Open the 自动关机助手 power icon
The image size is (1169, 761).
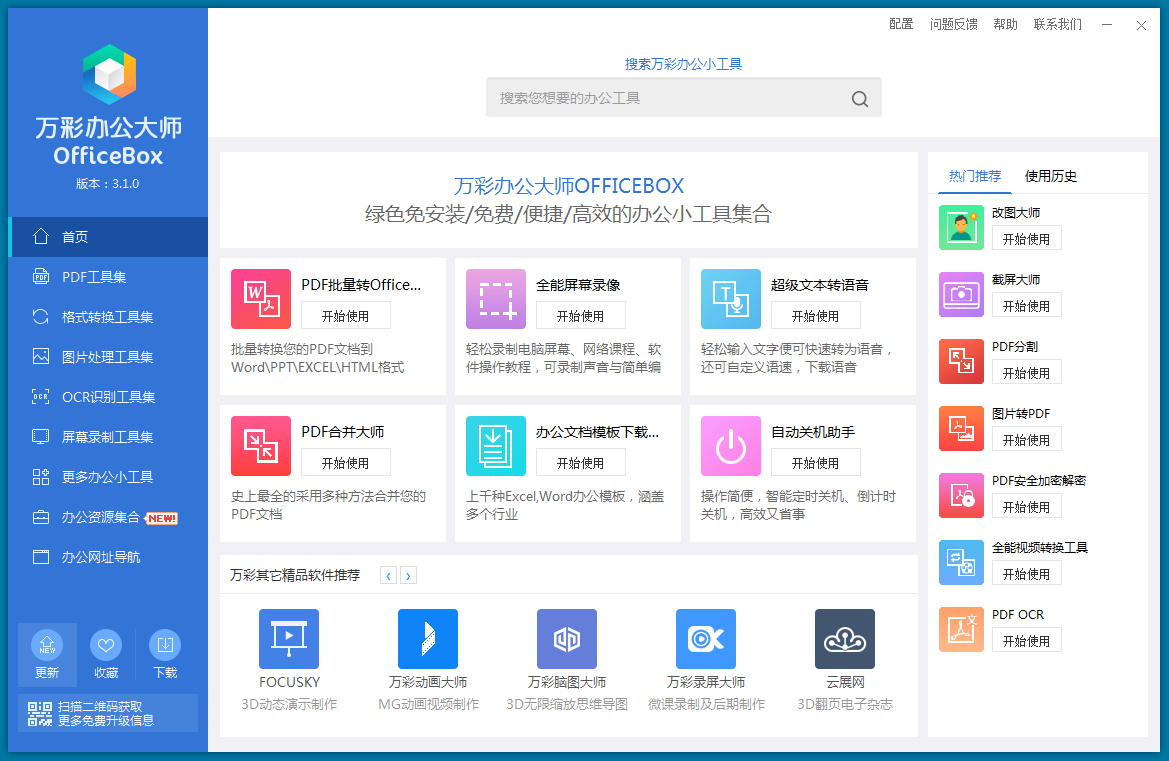coord(731,446)
